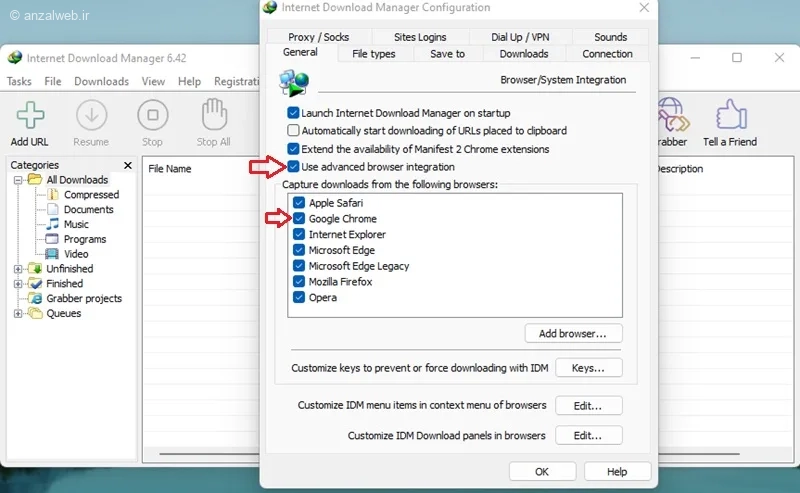Close the Categories panel with X
Screen dimensions: 800x493
point(128,165)
